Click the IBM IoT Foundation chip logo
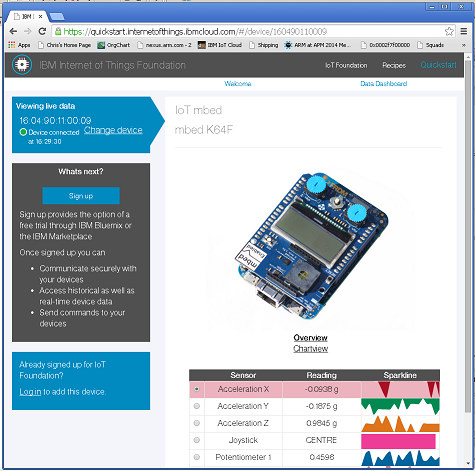This screenshot has height=471, width=475. tap(22, 65)
